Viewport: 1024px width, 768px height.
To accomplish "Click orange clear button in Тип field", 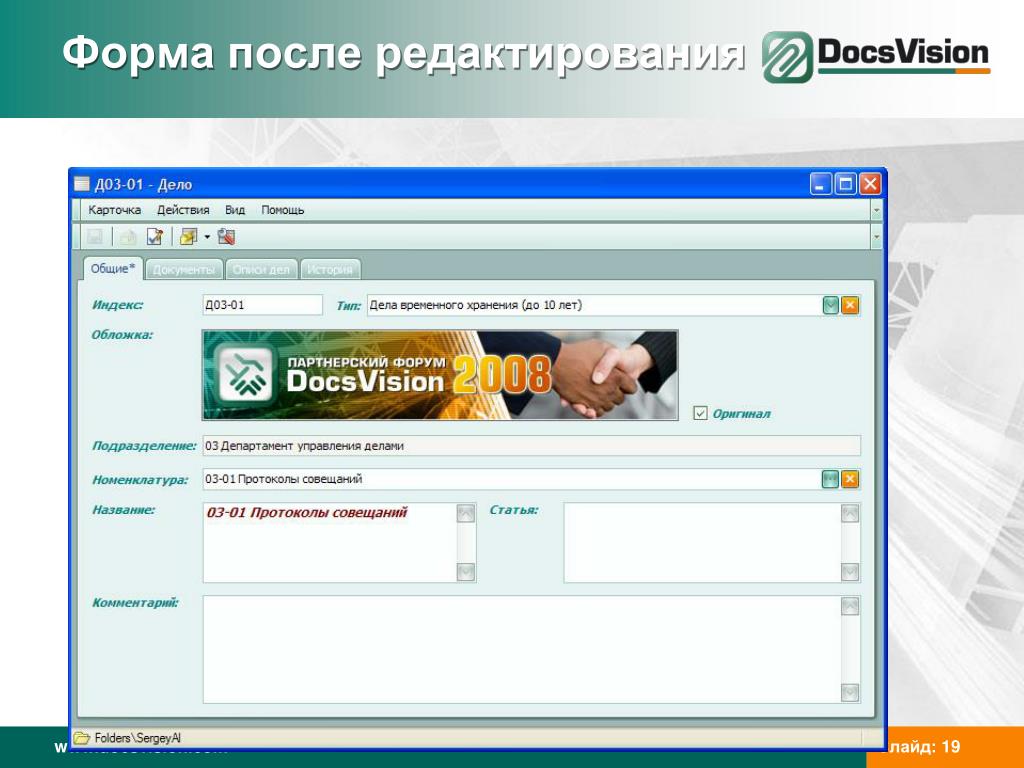I will [x=850, y=305].
